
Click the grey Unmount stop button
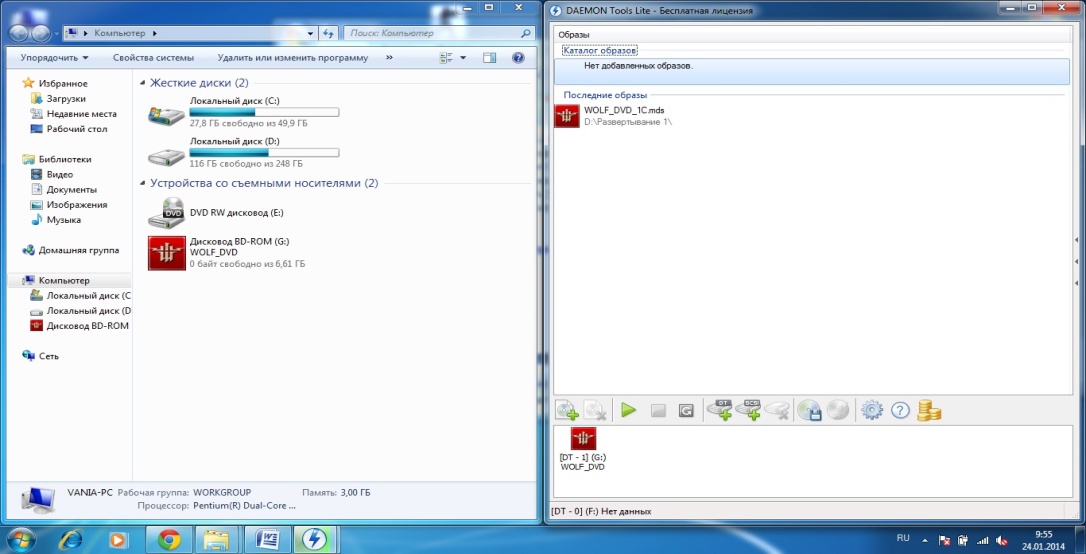tap(658, 411)
